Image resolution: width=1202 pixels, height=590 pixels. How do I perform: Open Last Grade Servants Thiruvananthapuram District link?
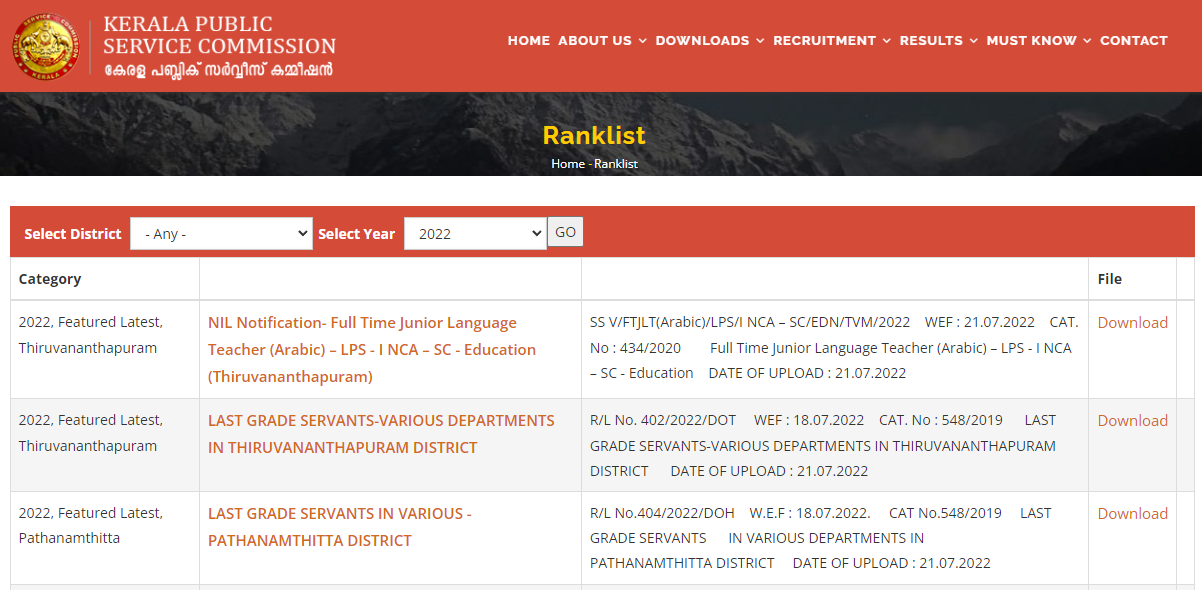tap(381, 434)
